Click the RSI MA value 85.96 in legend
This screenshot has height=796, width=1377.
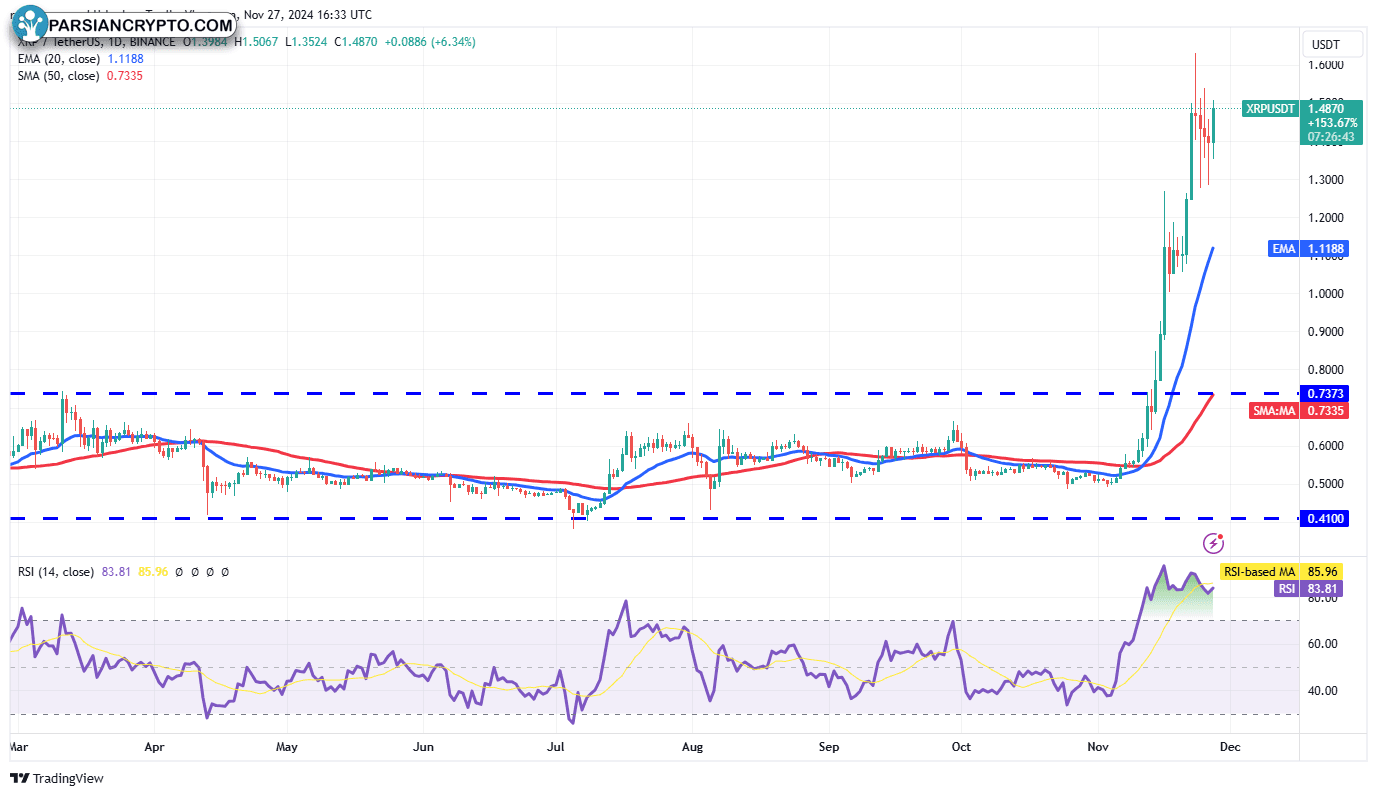(x=153, y=572)
